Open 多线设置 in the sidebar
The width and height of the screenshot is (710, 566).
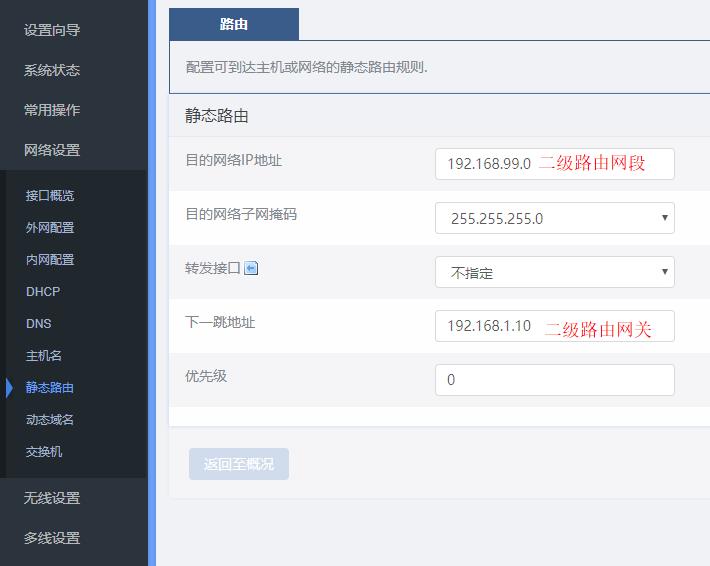(x=52, y=538)
